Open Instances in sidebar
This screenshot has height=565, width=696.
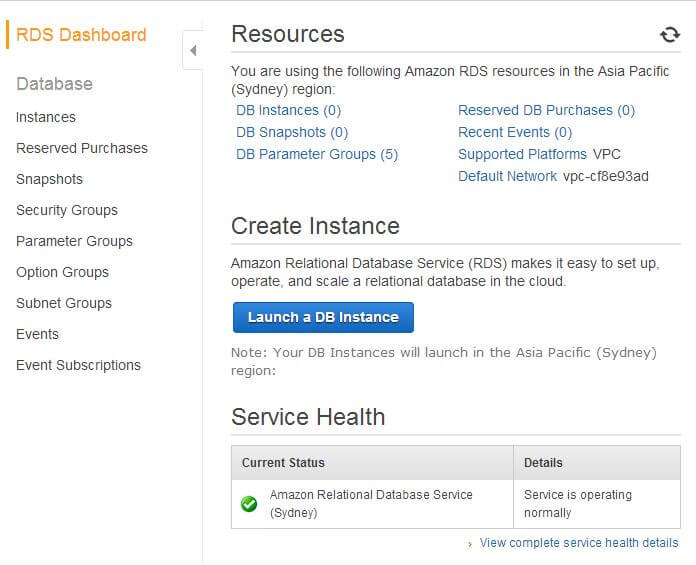pos(46,117)
